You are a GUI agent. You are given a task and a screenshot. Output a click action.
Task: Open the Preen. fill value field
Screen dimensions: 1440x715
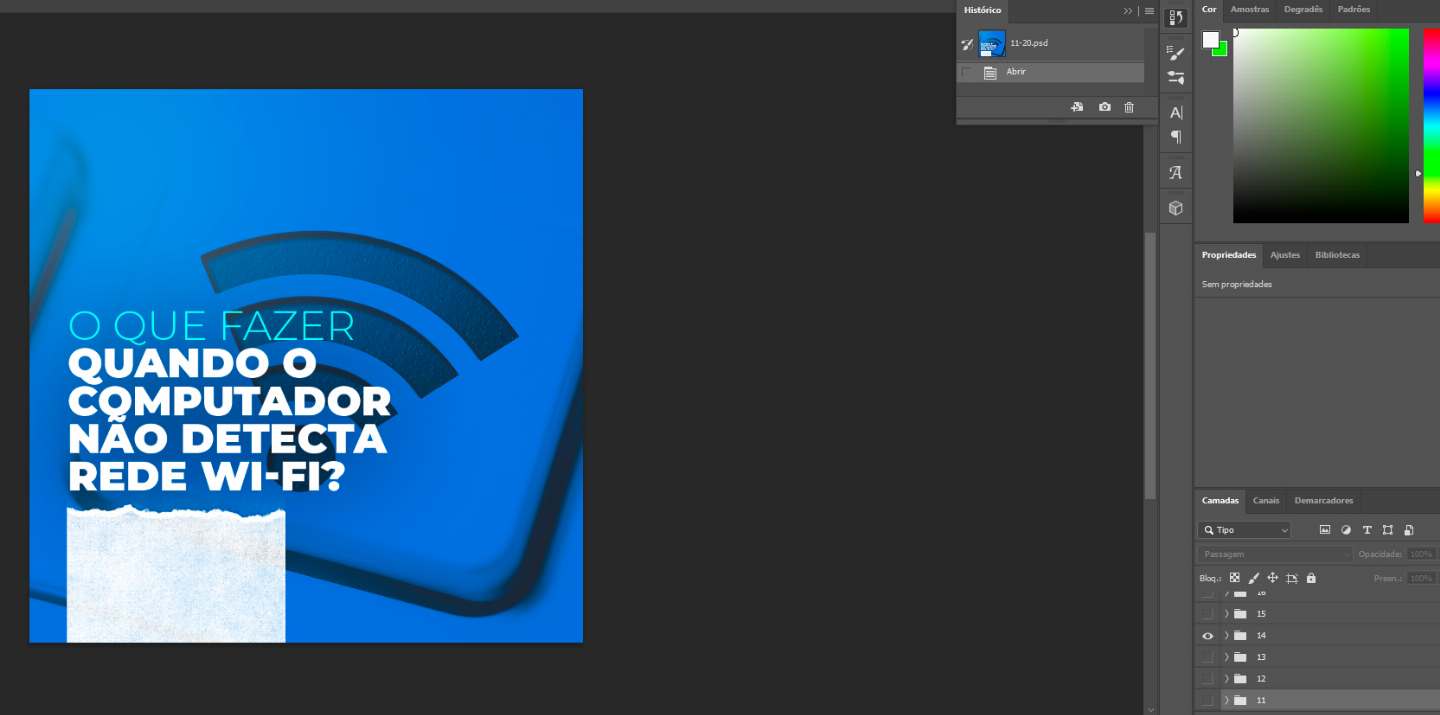pos(1421,578)
